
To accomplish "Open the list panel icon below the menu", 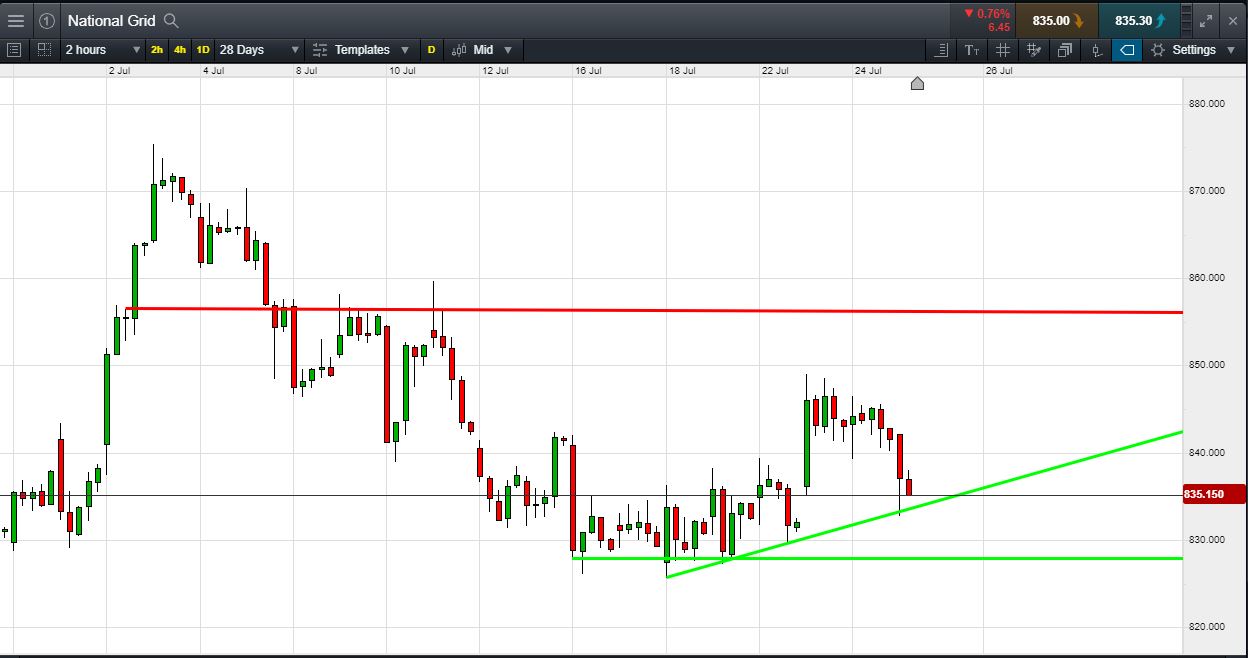I will [x=14, y=49].
